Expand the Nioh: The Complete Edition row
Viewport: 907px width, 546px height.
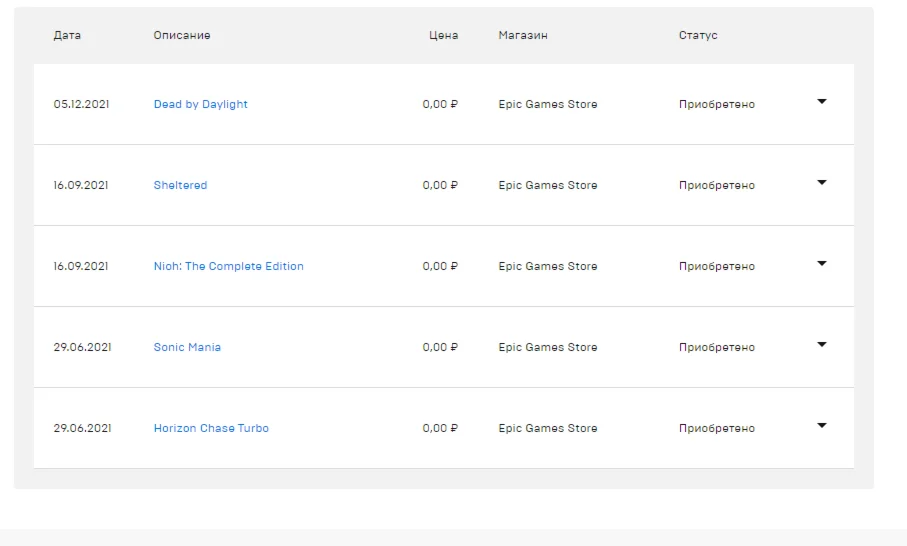pos(822,264)
